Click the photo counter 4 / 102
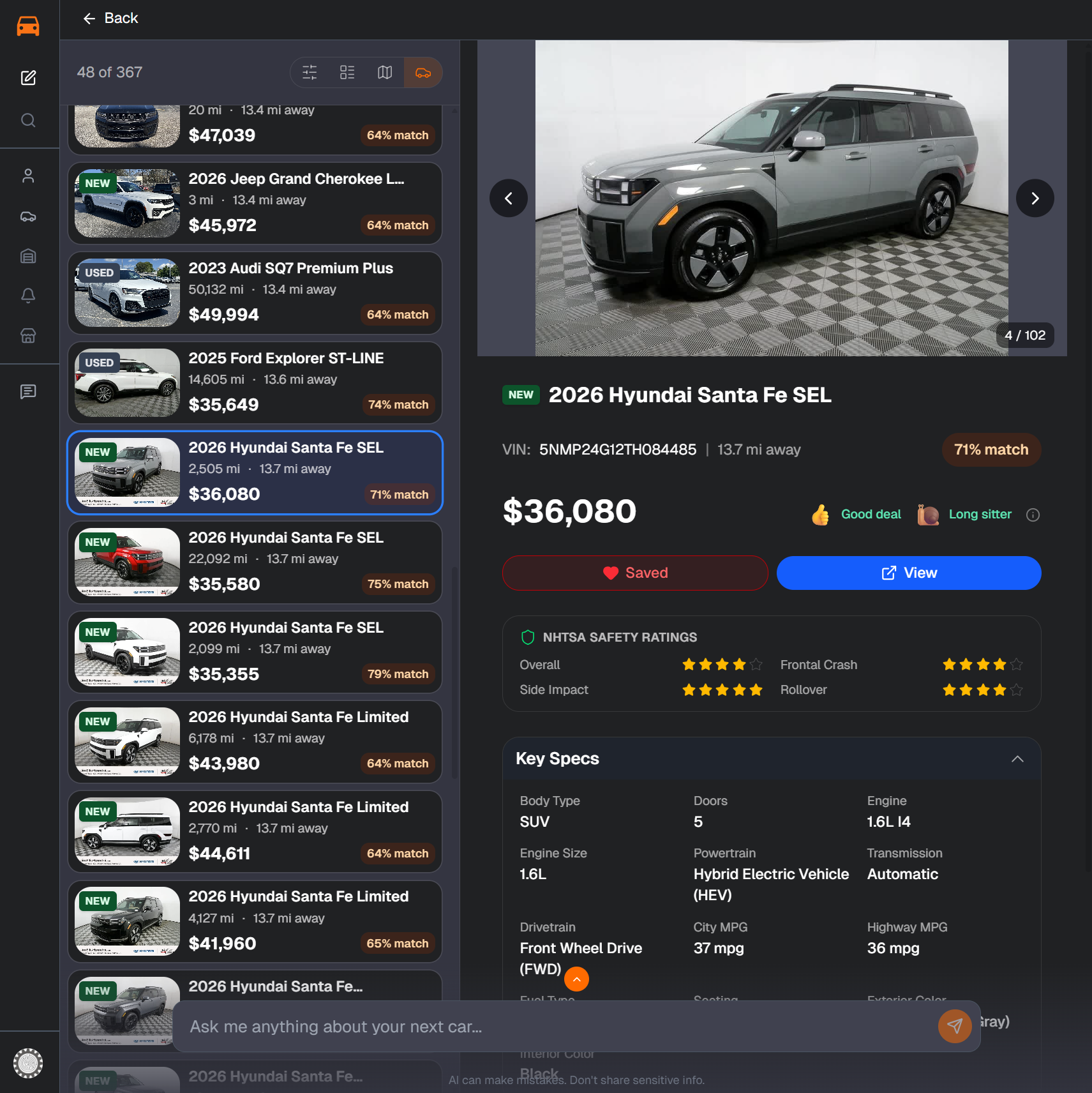Viewport: 1092px width, 1093px height. [1025, 336]
